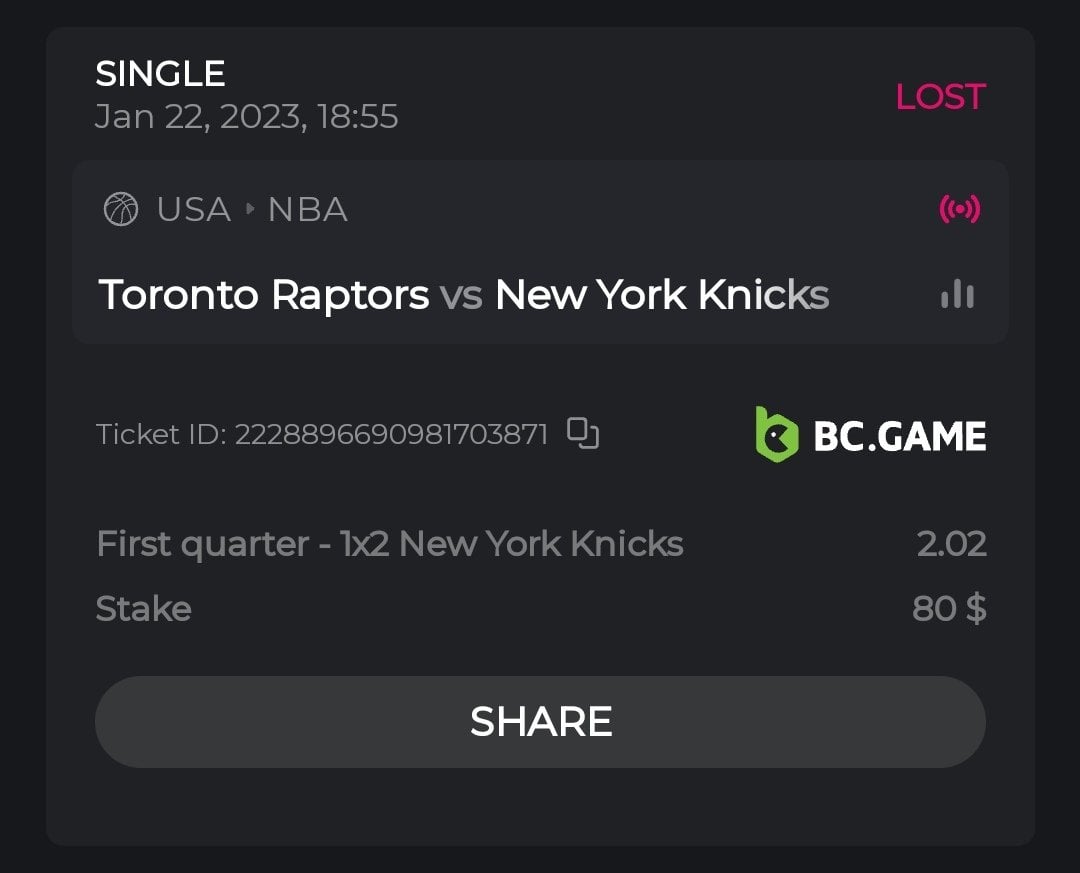This screenshot has width=1080, height=873.
Task: Click the 80 $ stake amount
Action: tap(949, 608)
